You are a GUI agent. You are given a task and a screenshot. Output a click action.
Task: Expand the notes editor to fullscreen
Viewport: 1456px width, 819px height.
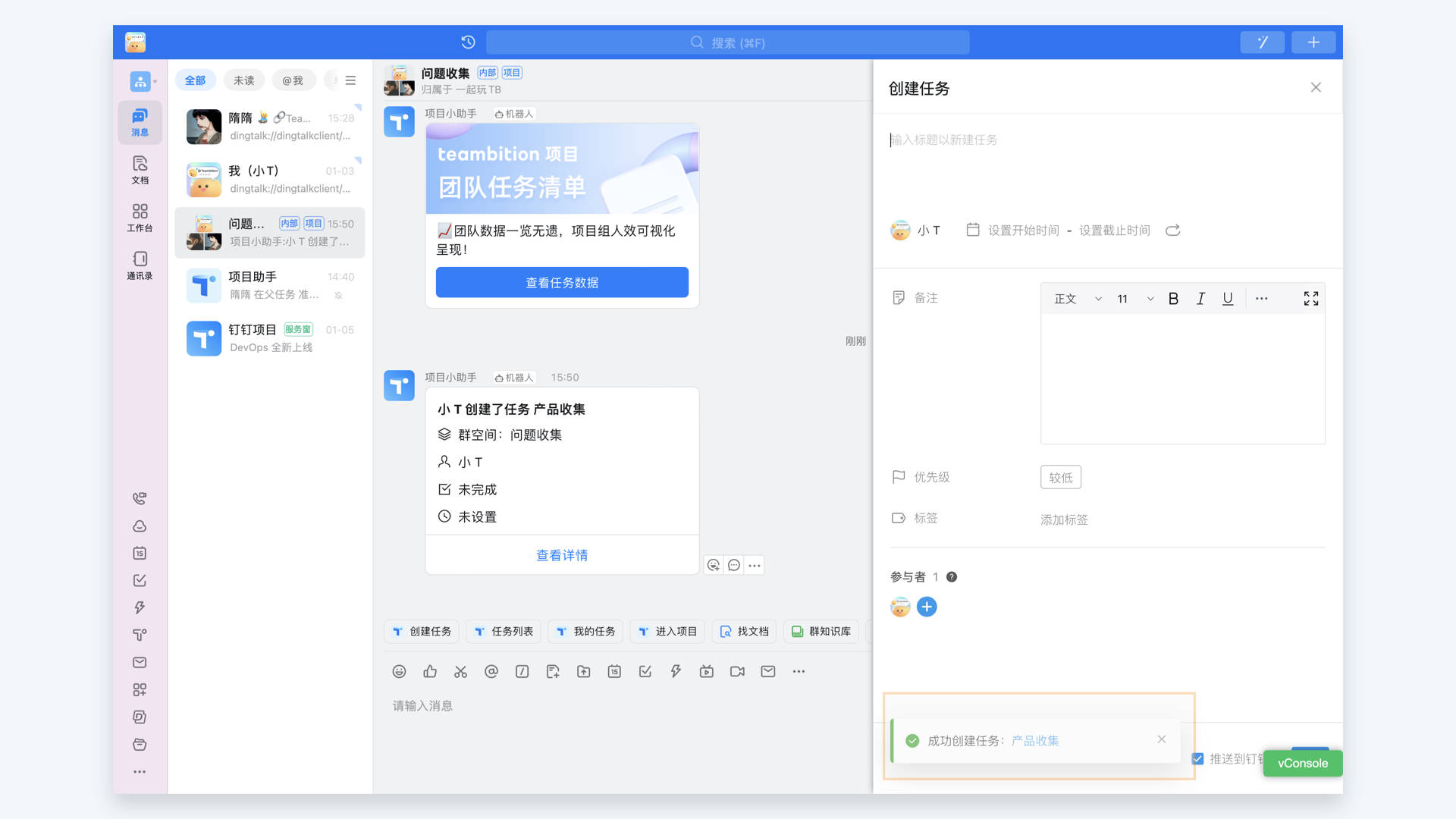coord(1310,298)
